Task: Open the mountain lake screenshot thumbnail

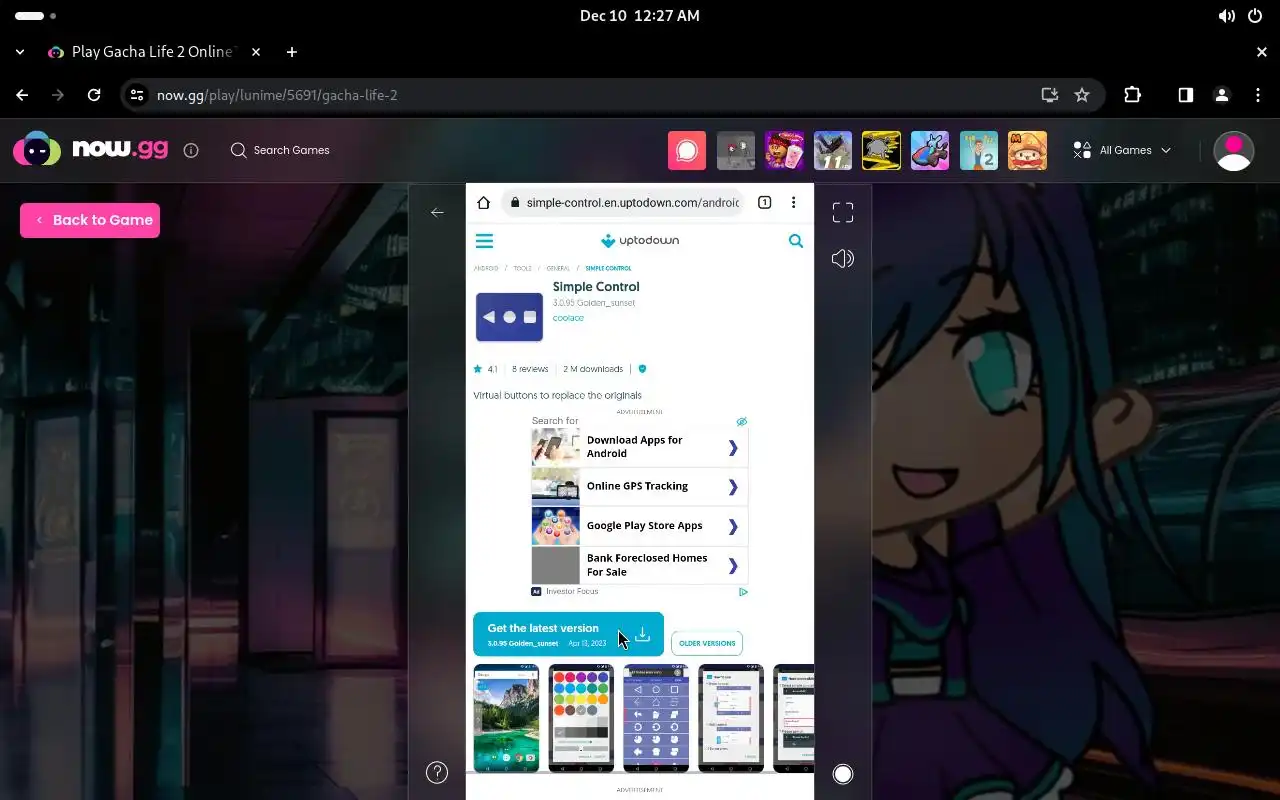Action: click(x=506, y=718)
